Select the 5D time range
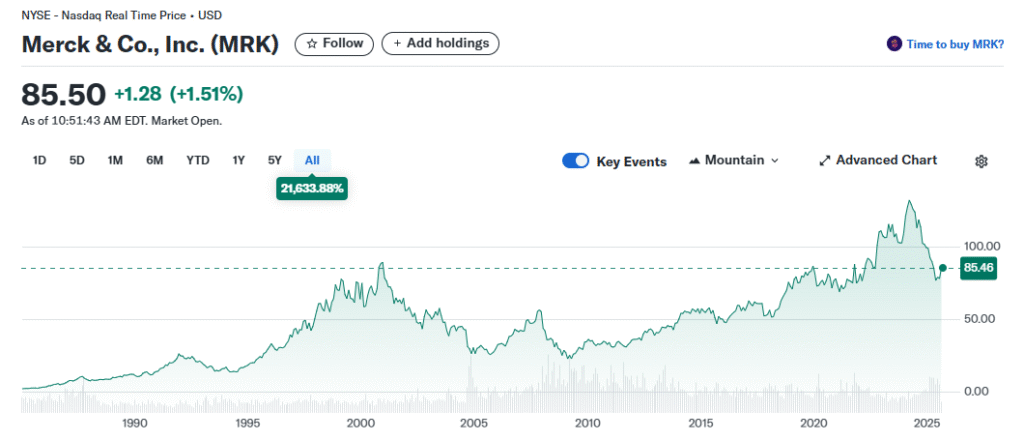The image size is (1024, 440). [x=77, y=160]
